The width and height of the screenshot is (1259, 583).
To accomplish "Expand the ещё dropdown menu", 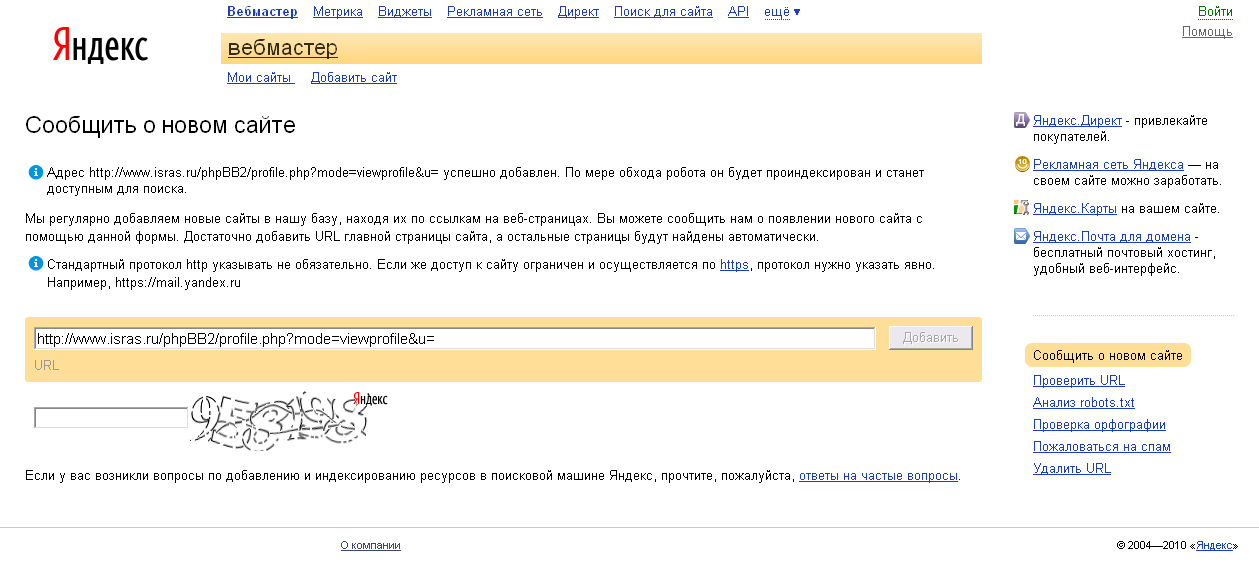I will coord(782,12).
